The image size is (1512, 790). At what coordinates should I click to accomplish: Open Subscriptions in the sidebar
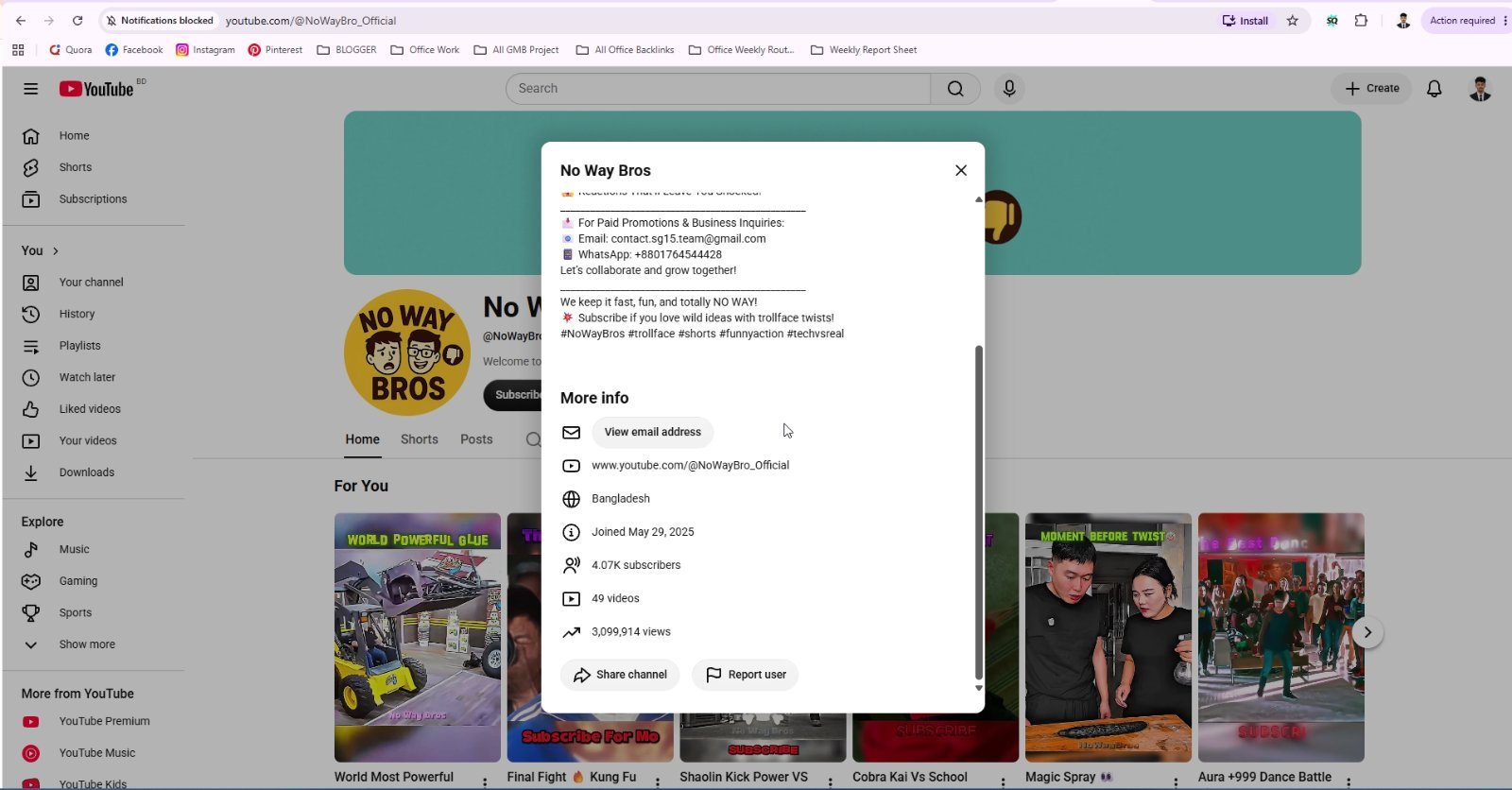point(94,199)
